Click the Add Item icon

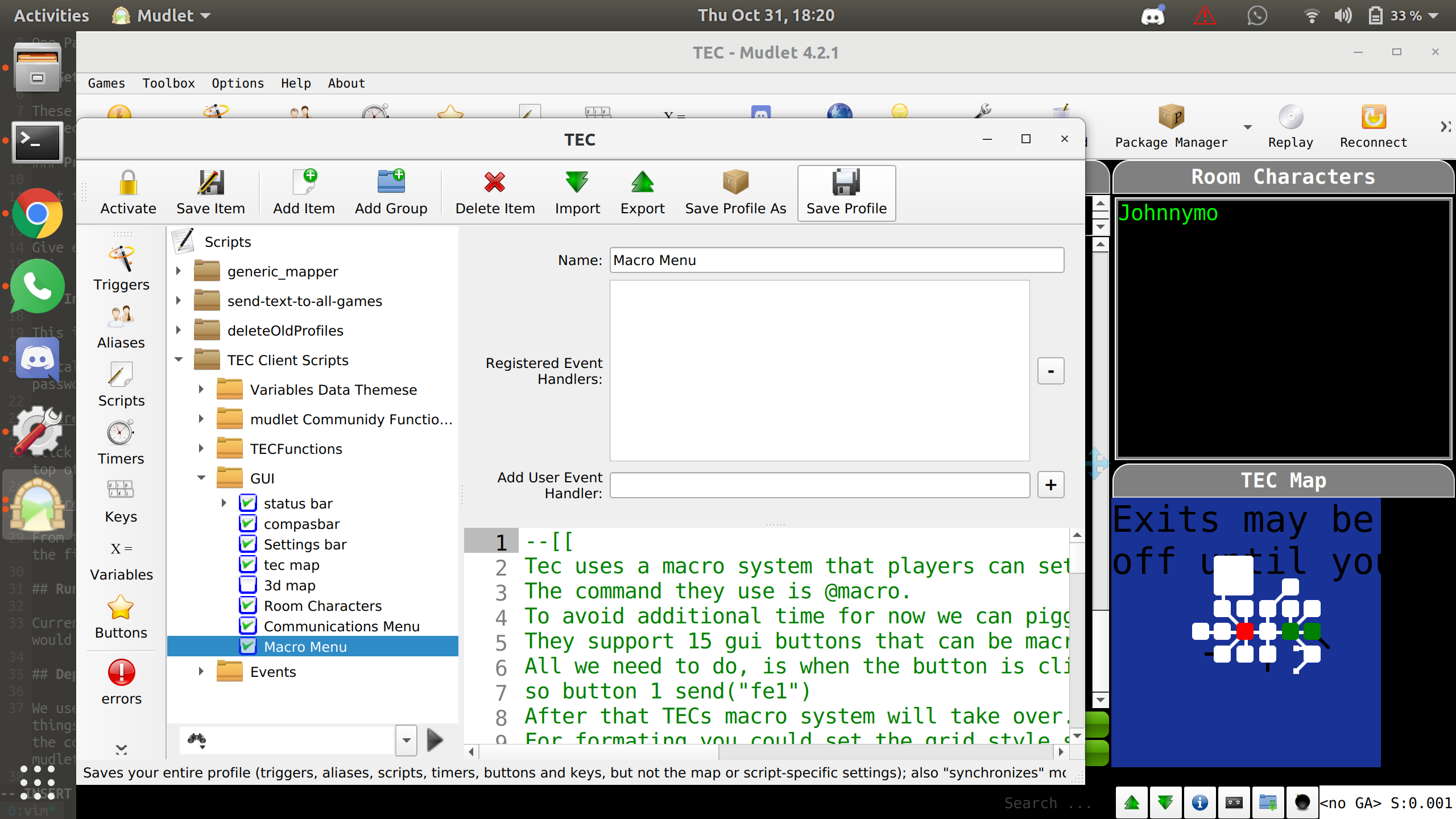(304, 183)
